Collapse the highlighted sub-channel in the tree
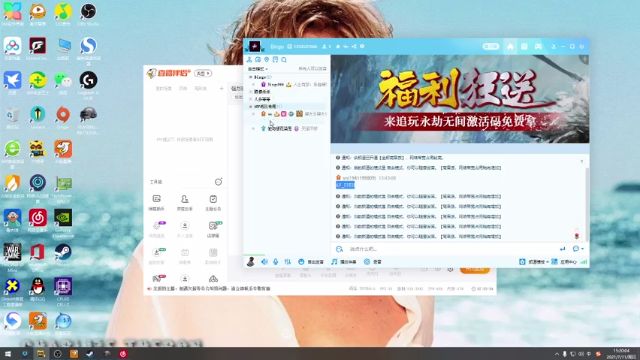Image resolution: width=640 pixels, height=360 pixels. click(251, 106)
